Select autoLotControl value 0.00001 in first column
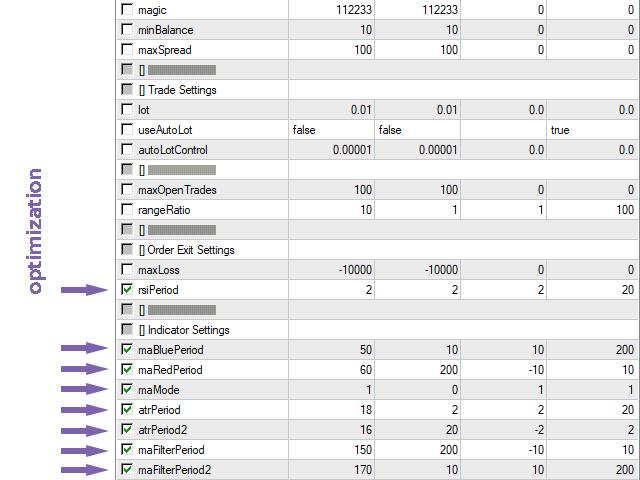The width and height of the screenshot is (640, 480). pos(331,149)
